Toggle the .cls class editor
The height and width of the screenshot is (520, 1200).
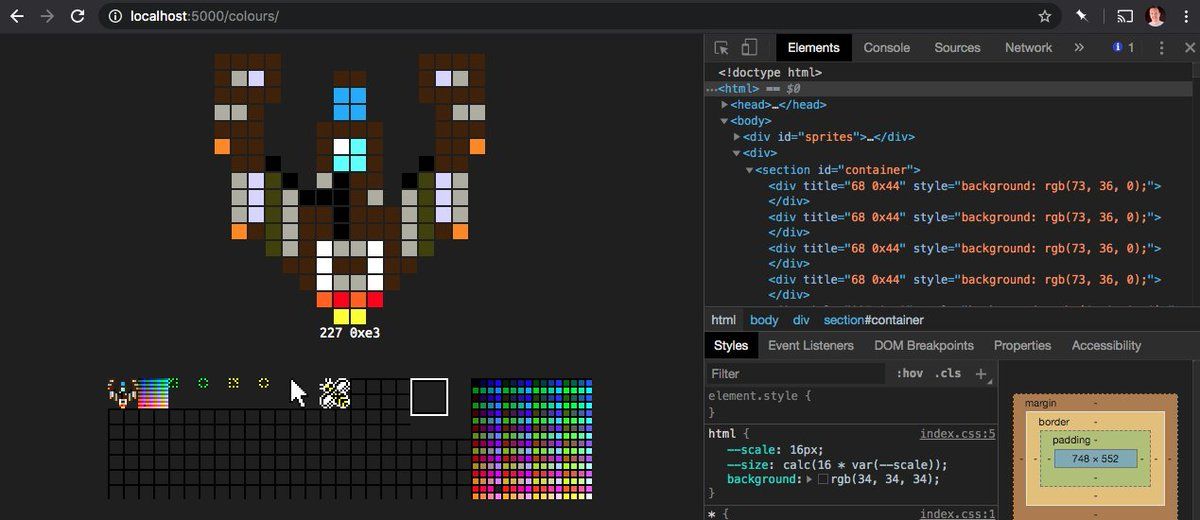coord(949,373)
